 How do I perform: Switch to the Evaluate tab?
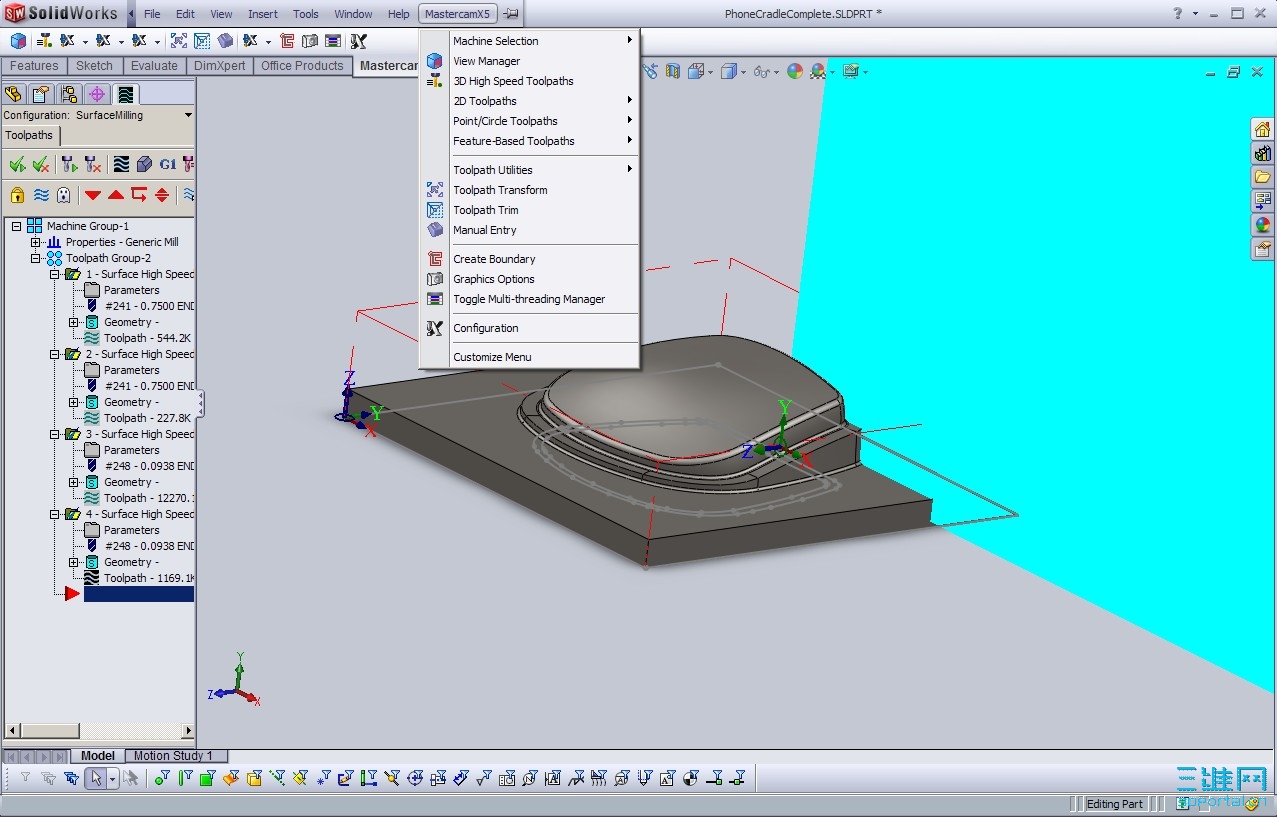tap(154, 66)
